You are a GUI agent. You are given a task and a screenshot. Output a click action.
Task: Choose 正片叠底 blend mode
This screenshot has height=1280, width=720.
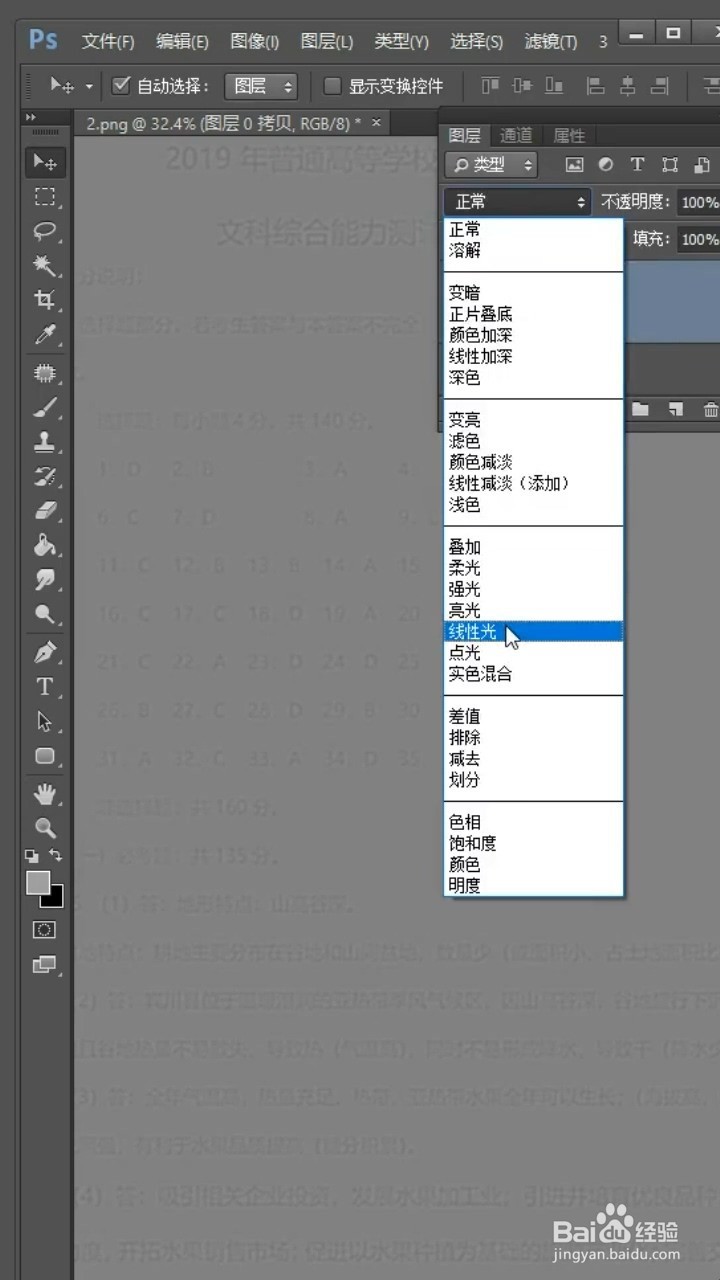(x=534, y=314)
